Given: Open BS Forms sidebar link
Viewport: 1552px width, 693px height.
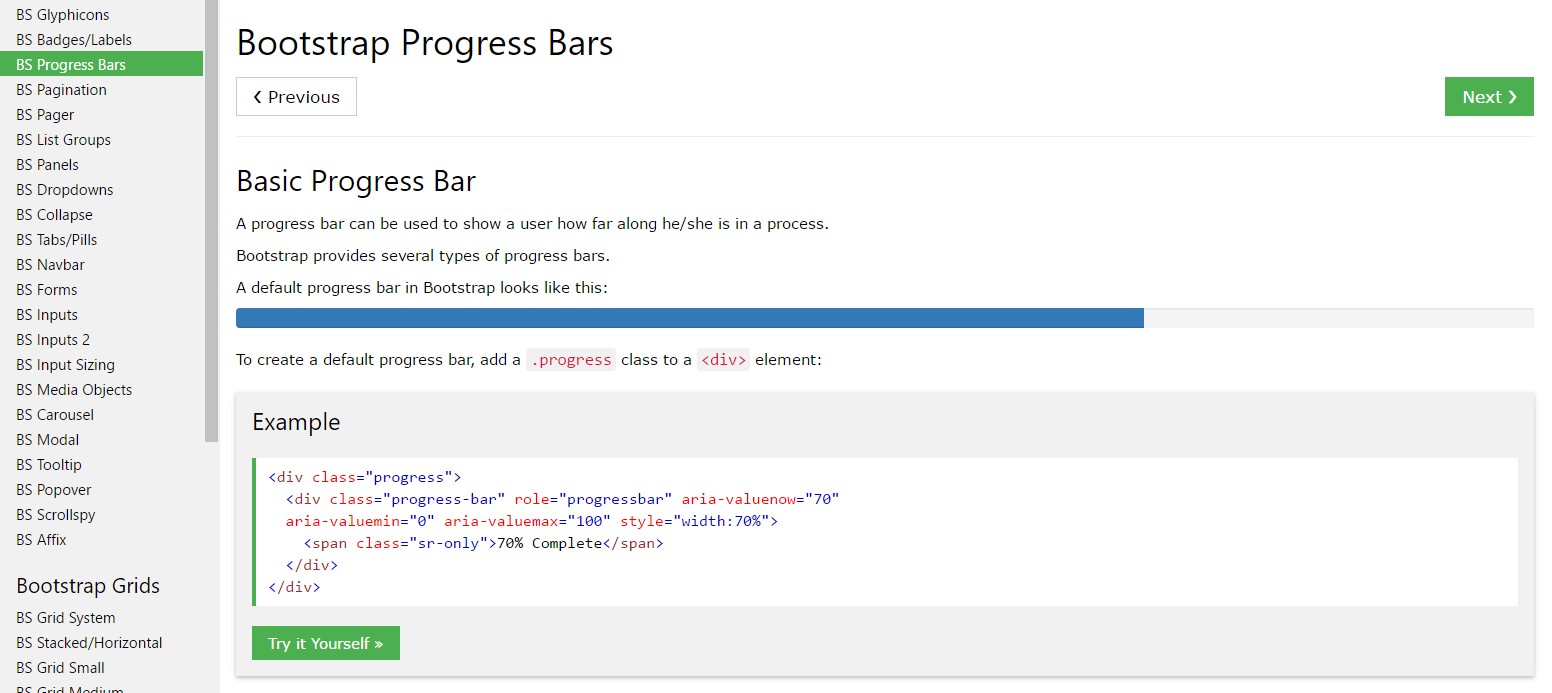Looking at the screenshot, I should 46,290.
